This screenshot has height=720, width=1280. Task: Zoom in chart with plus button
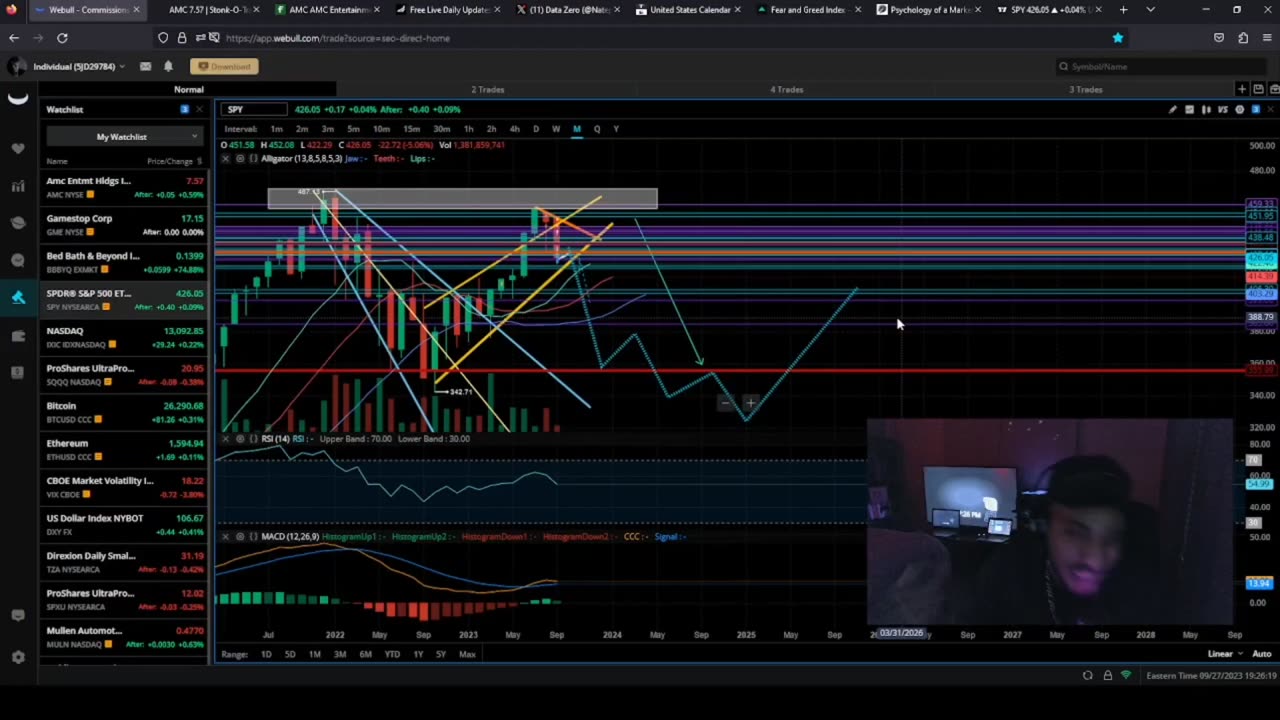click(750, 403)
